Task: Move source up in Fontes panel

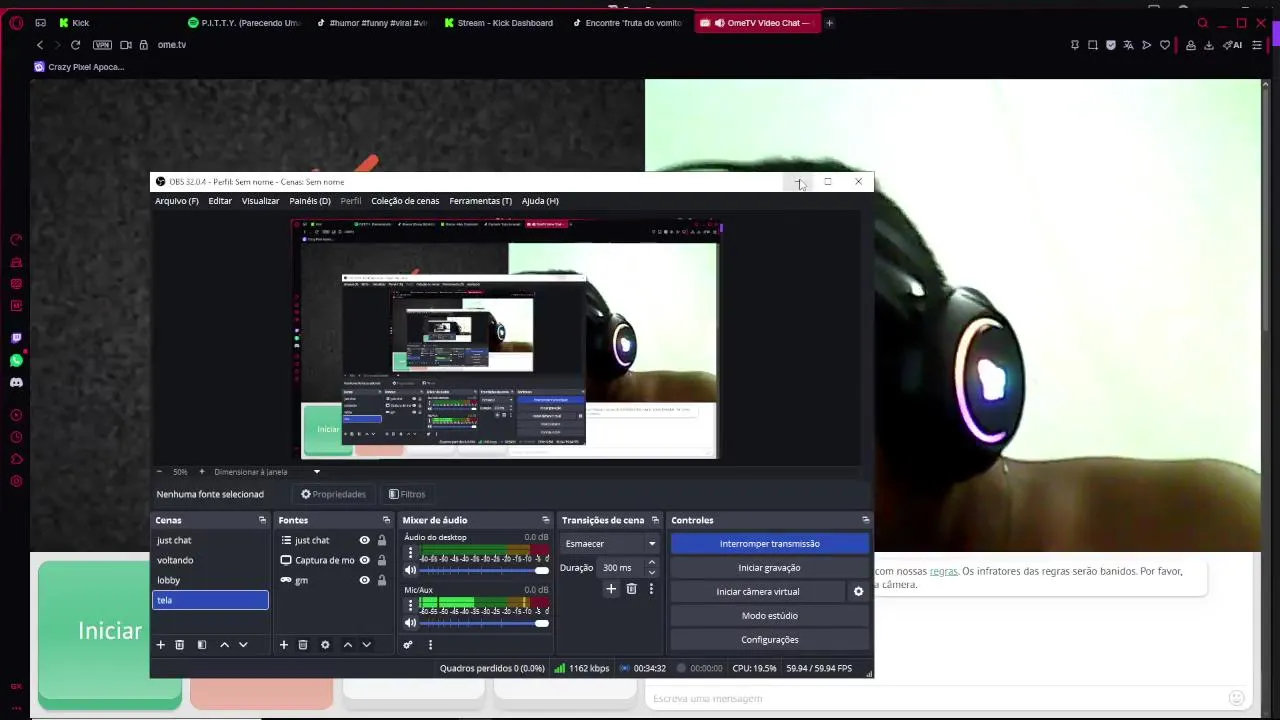Action: click(x=348, y=645)
